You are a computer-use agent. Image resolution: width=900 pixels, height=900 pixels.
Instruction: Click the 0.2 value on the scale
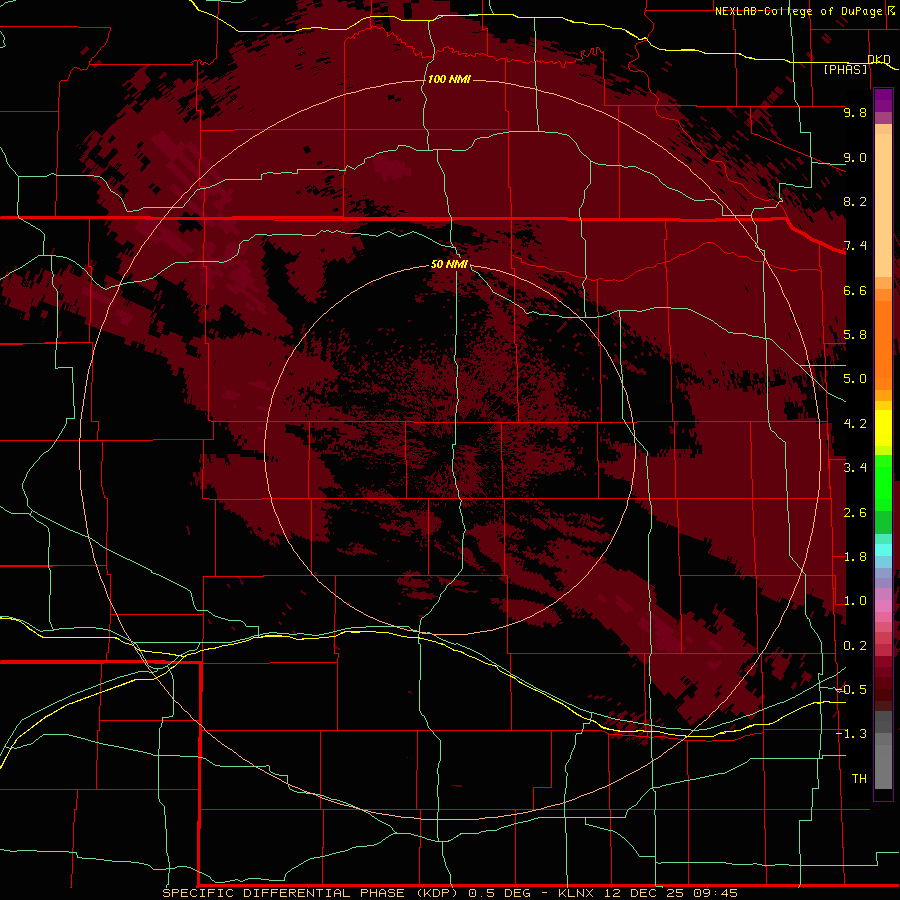point(855,646)
